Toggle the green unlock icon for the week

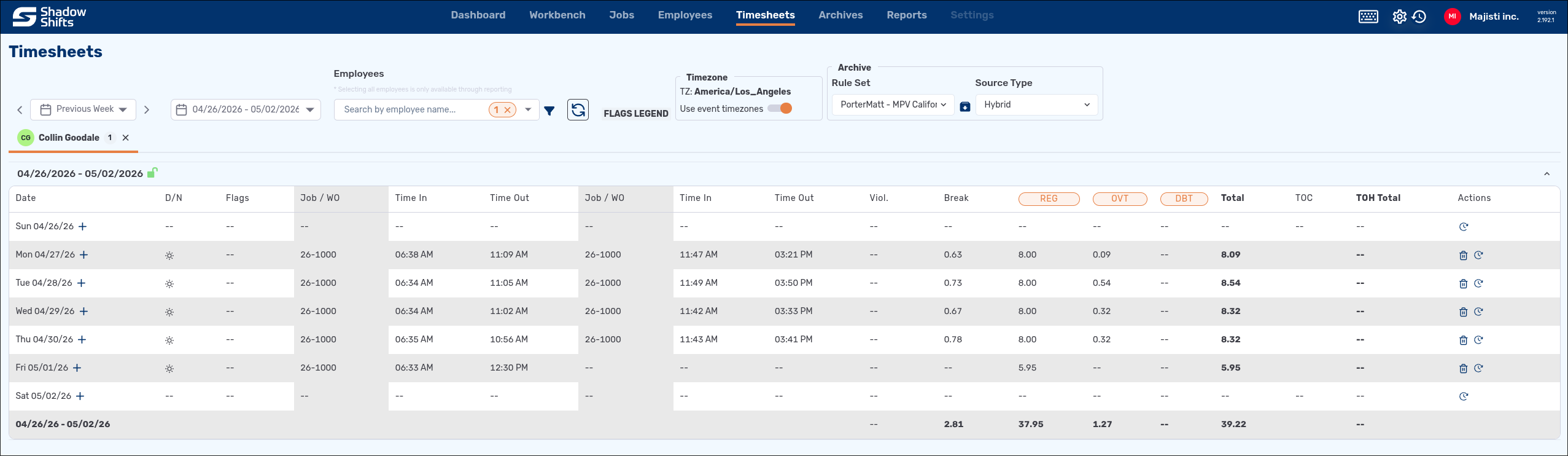(152, 173)
